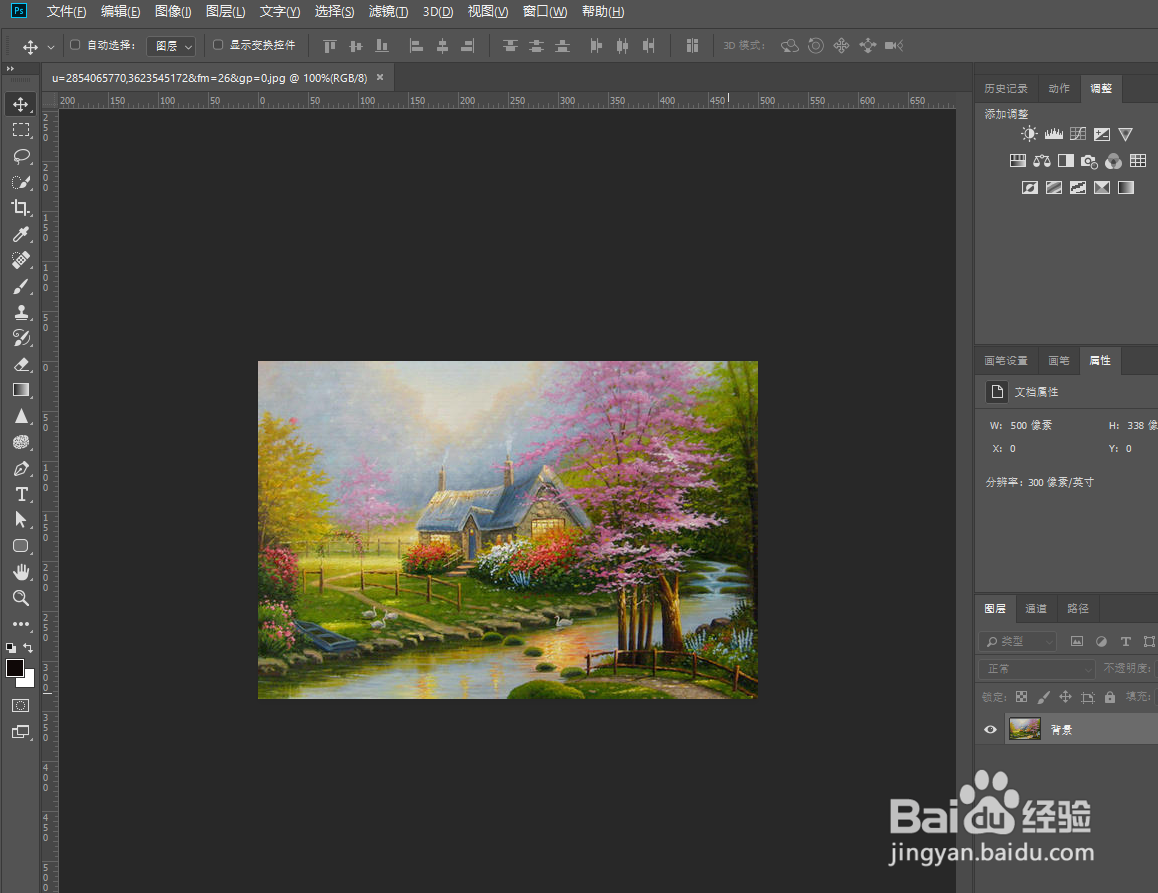Select the Quick Selection tool

pyautogui.click(x=21, y=182)
